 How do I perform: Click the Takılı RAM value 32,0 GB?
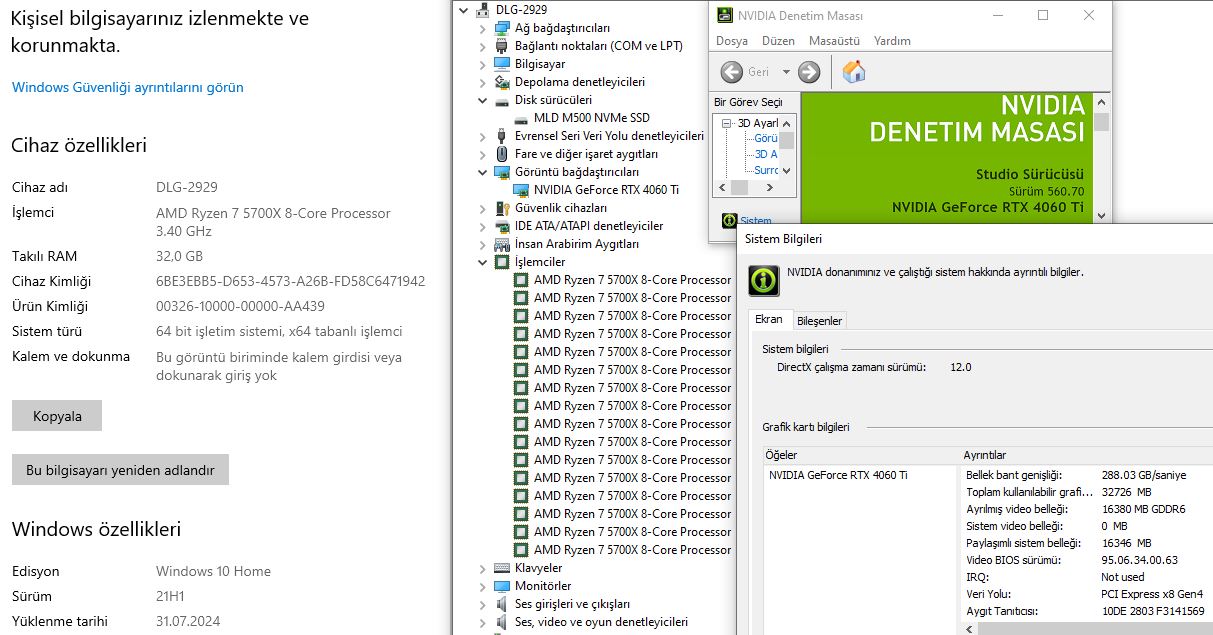coord(179,256)
